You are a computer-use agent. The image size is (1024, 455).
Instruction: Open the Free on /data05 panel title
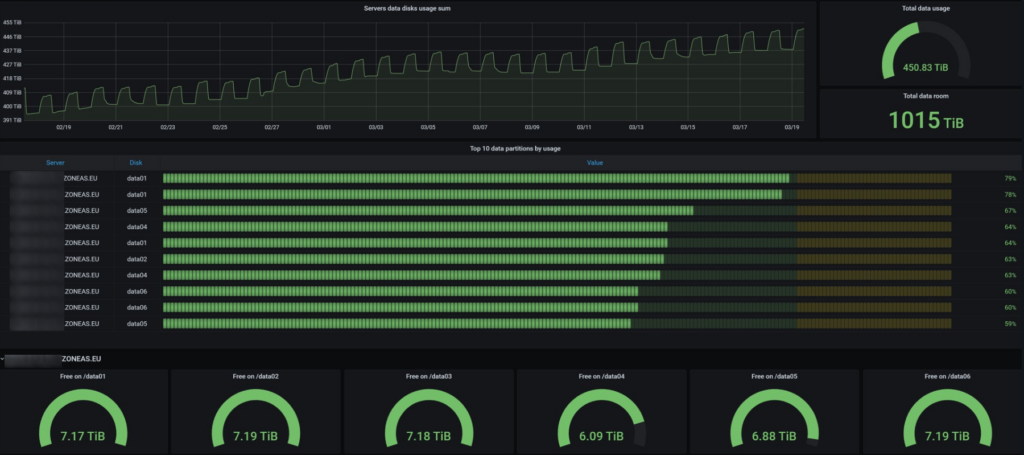(775, 376)
